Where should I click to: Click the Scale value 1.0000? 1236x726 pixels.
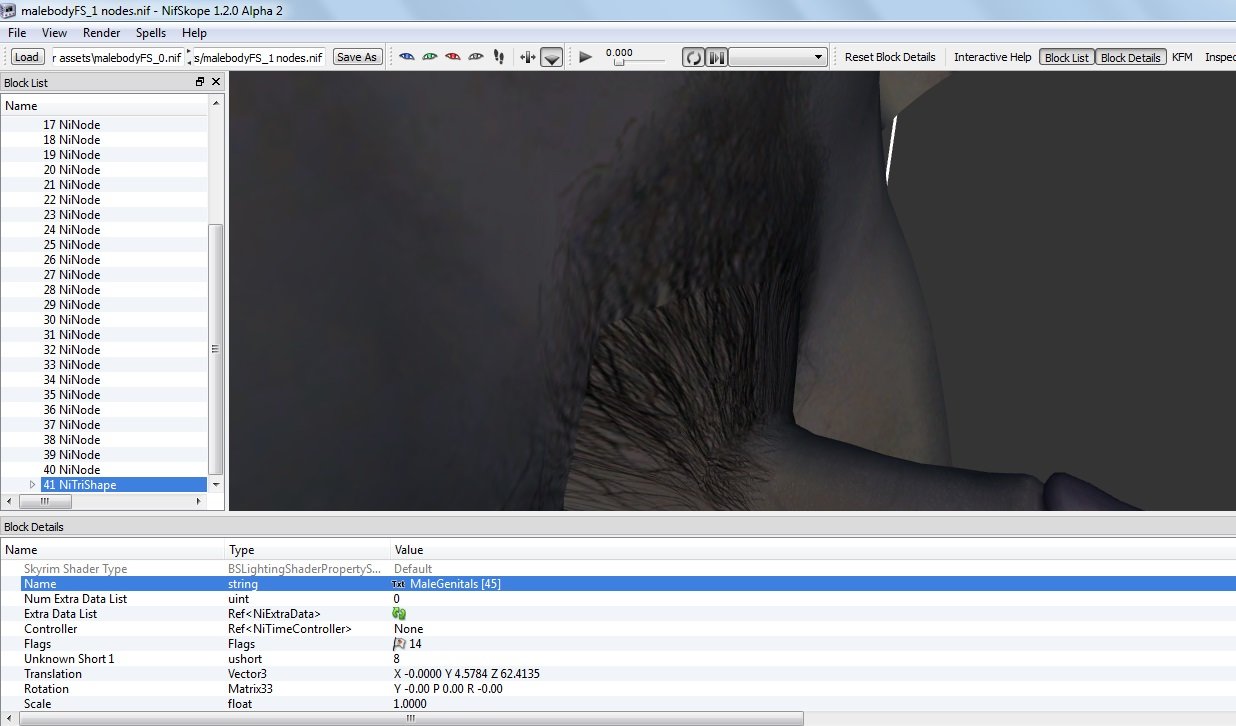tap(410, 704)
